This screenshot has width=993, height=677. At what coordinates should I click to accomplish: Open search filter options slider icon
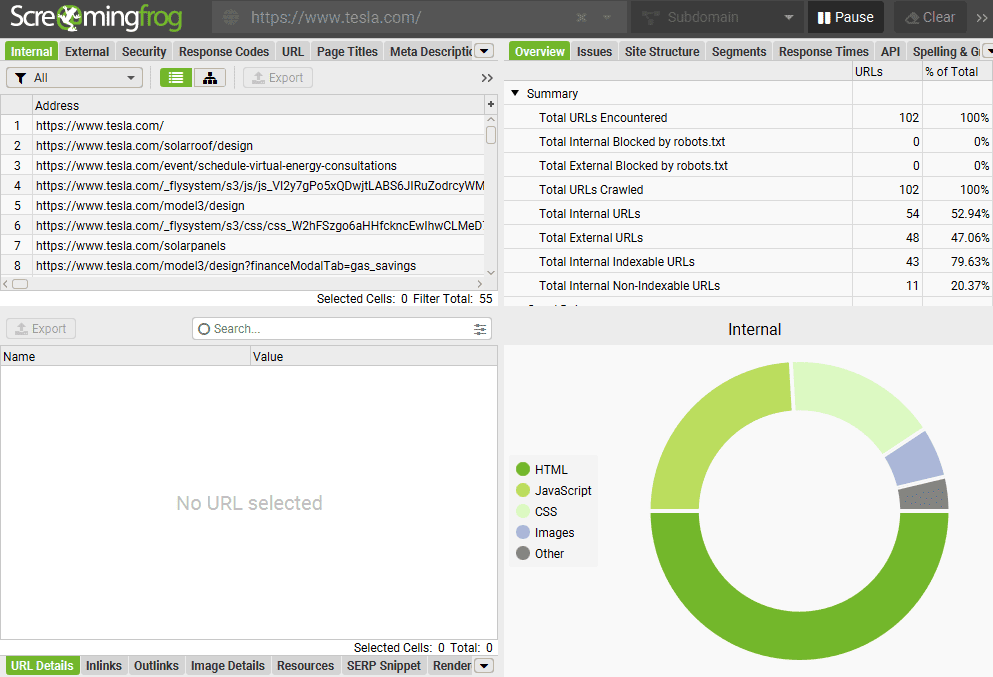(480, 329)
